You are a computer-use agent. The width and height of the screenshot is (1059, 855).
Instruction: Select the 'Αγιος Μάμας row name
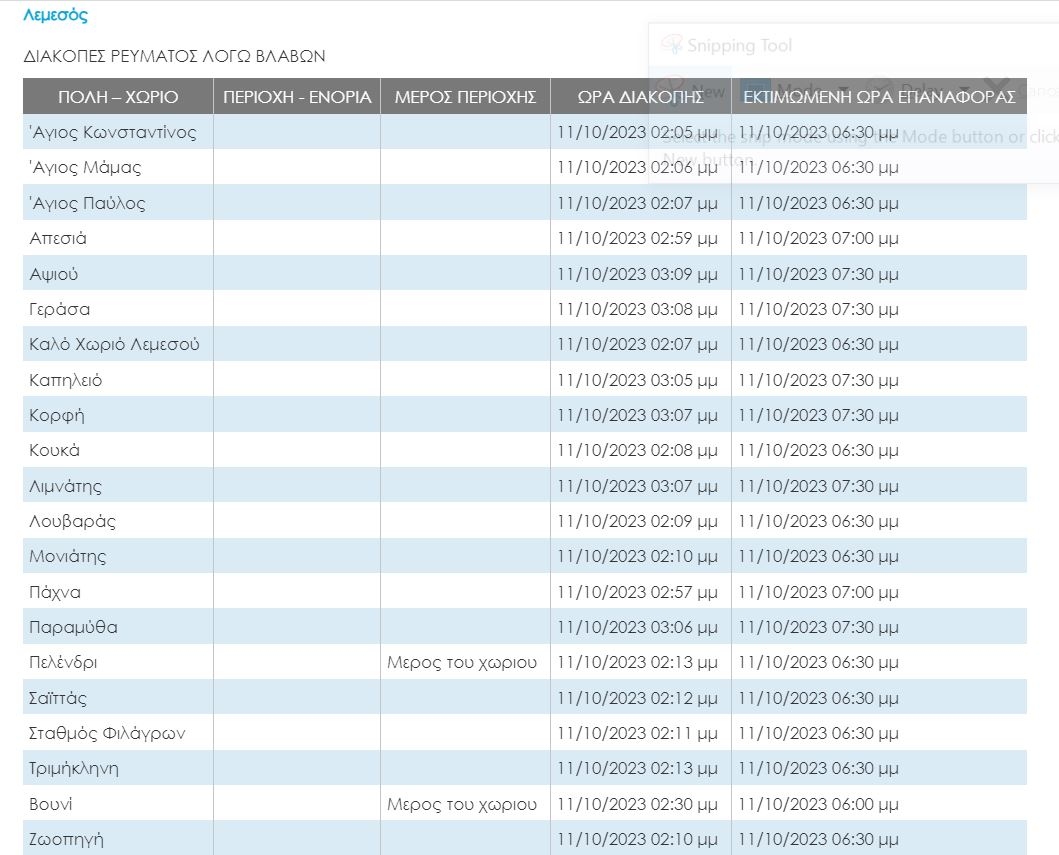[85, 167]
